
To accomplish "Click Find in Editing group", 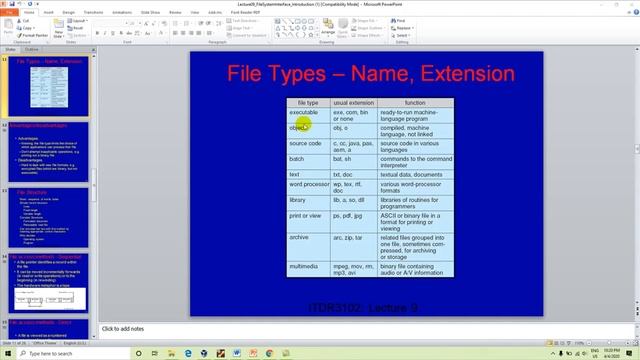I will 398,21.
